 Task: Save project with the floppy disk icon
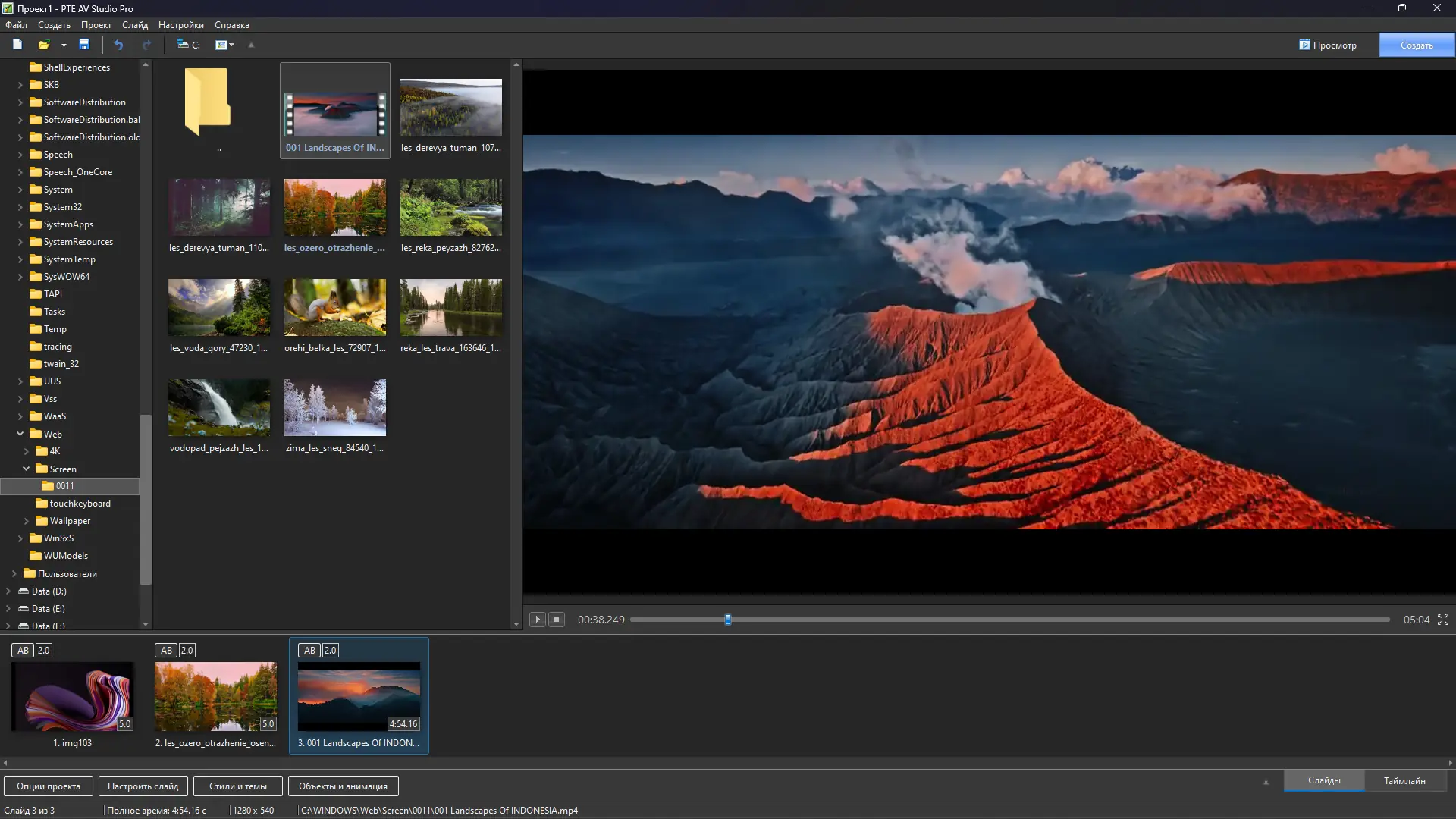[84, 45]
